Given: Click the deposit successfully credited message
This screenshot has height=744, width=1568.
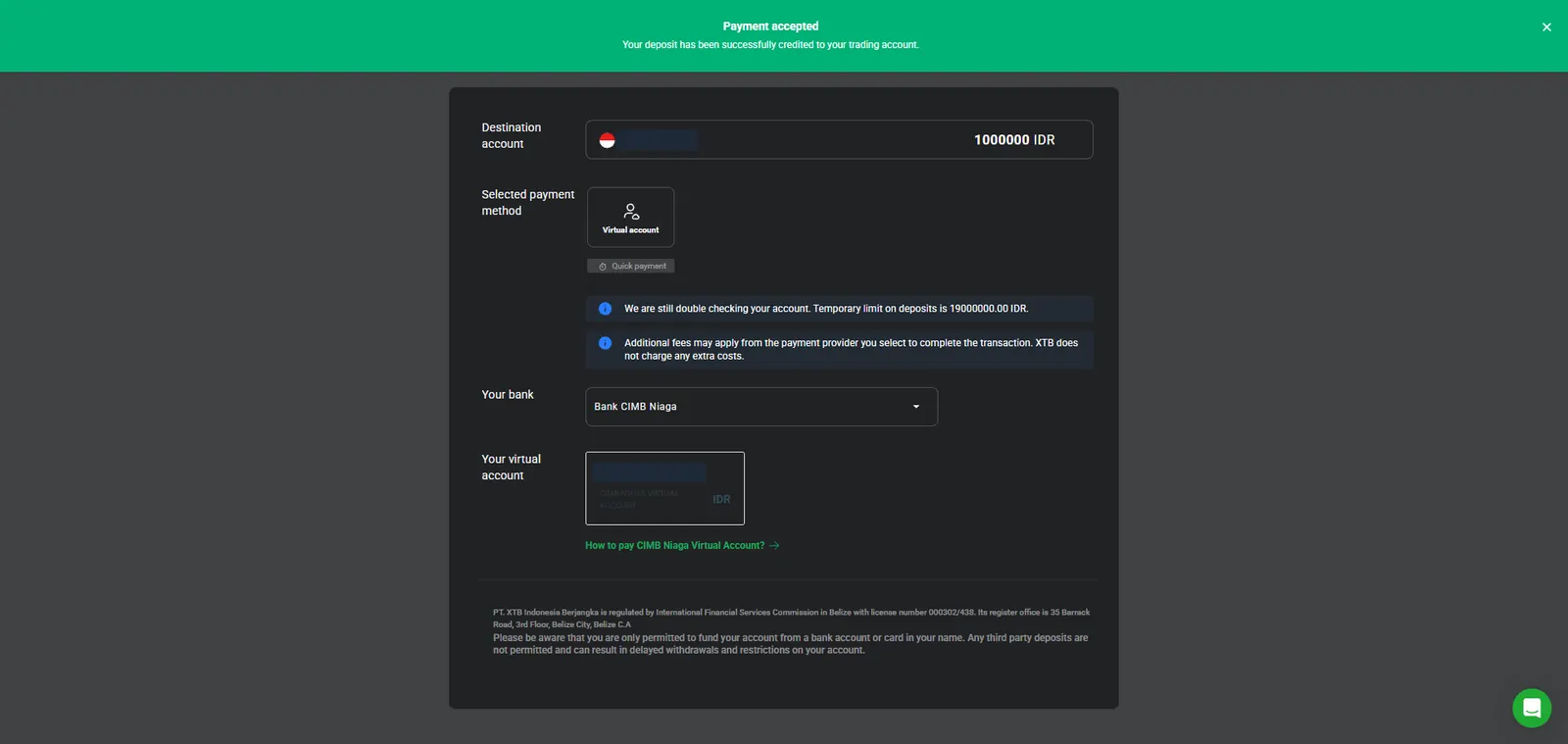Looking at the screenshot, I should [770, 45].
